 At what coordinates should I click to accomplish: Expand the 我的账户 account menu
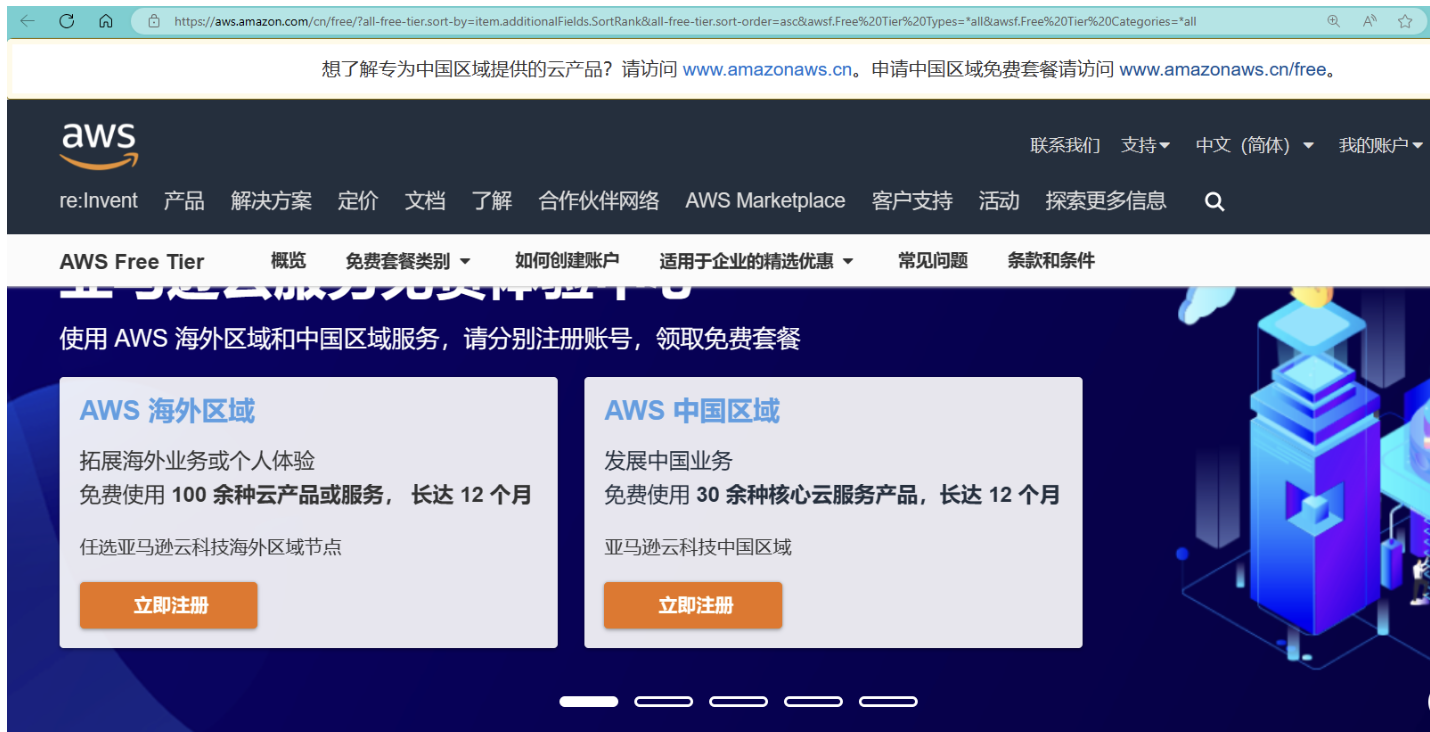coord(1379,146)
